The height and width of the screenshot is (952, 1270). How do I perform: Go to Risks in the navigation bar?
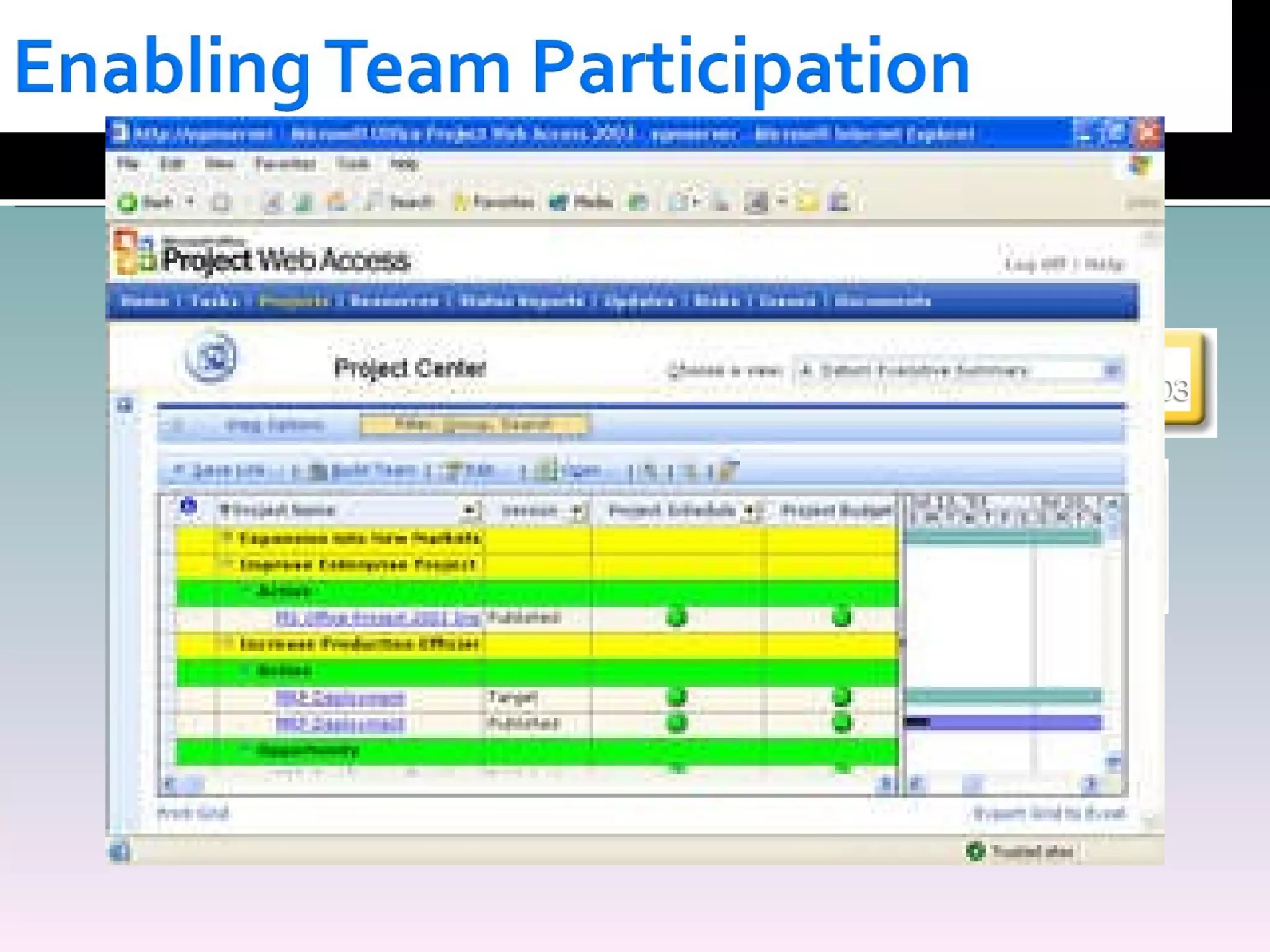pyautogui.click(x=717, y=301)
